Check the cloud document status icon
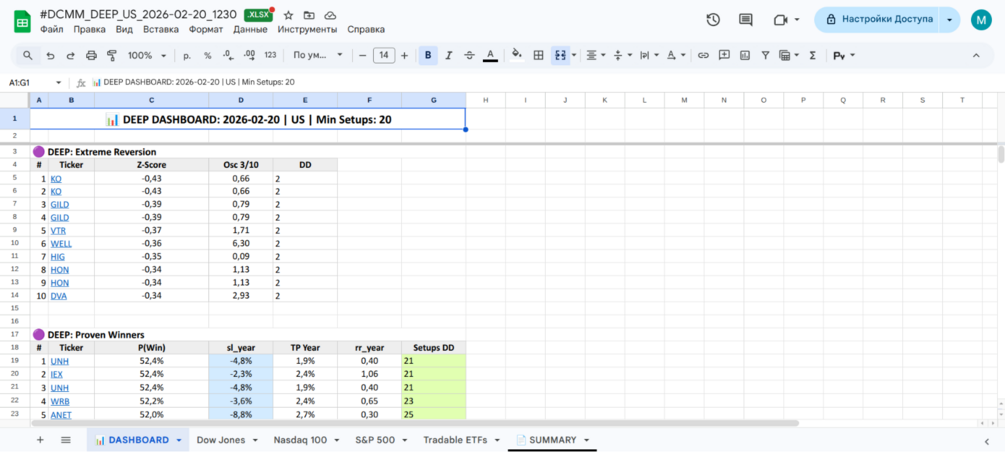1005x452 pixels. coord(330,15)
